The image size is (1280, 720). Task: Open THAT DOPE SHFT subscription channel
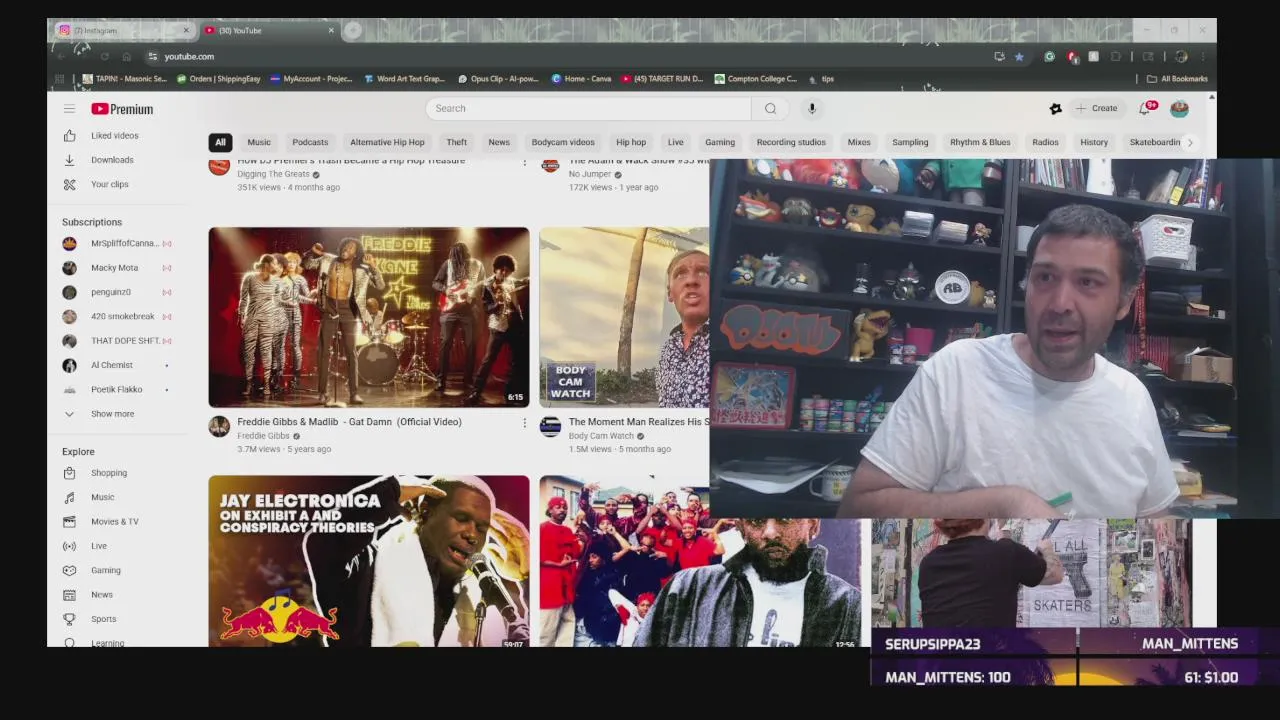(x=115, y=341)
